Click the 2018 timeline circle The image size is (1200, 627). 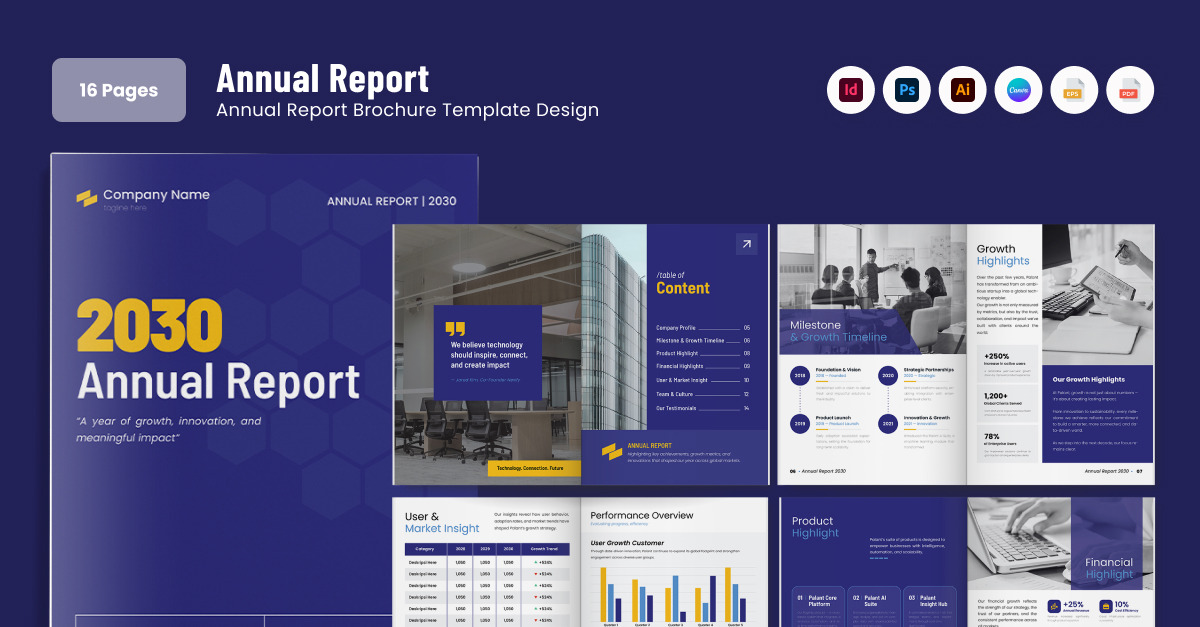coord(800,376)
